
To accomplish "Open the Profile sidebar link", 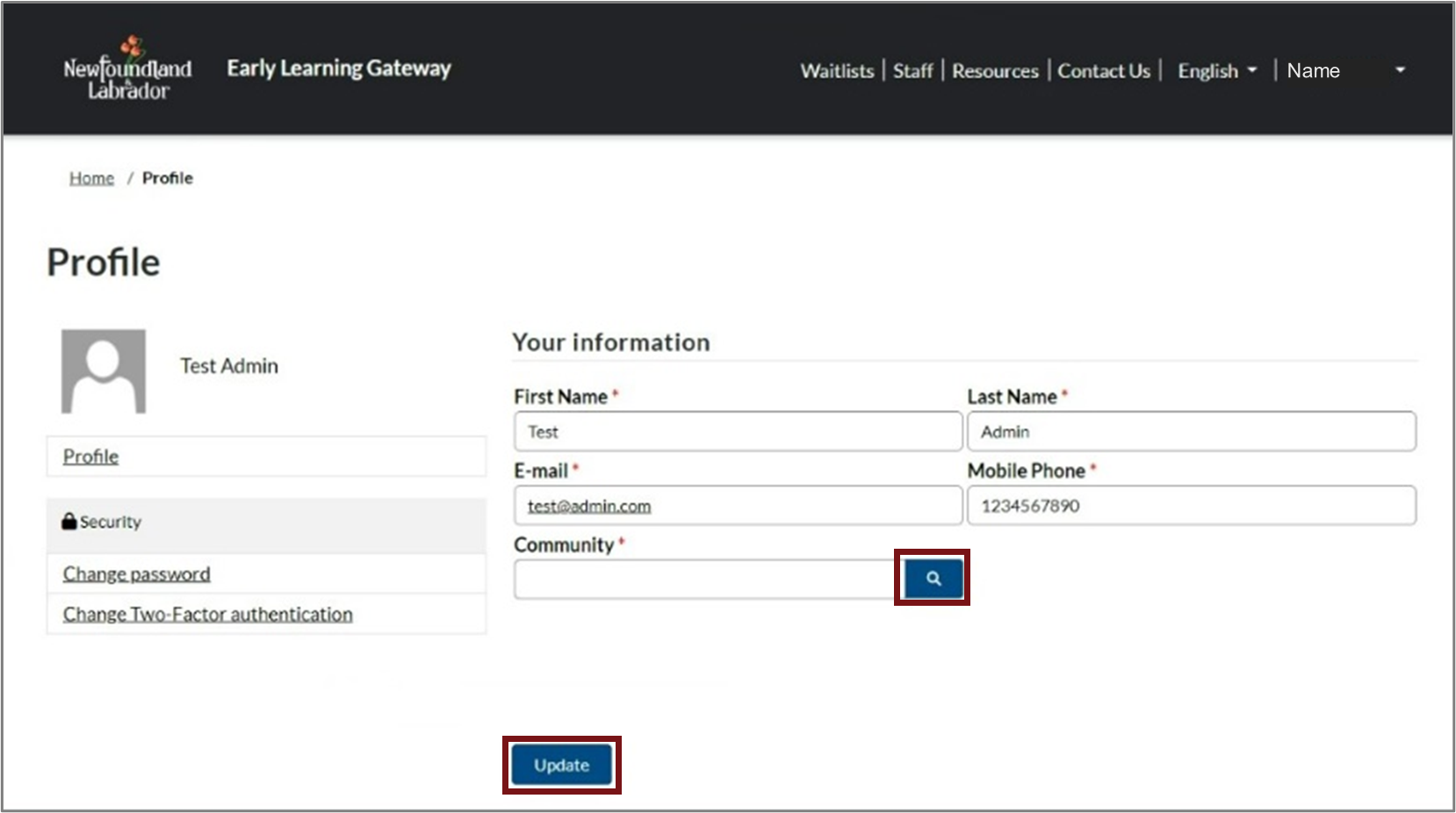I will pos(90,457).
